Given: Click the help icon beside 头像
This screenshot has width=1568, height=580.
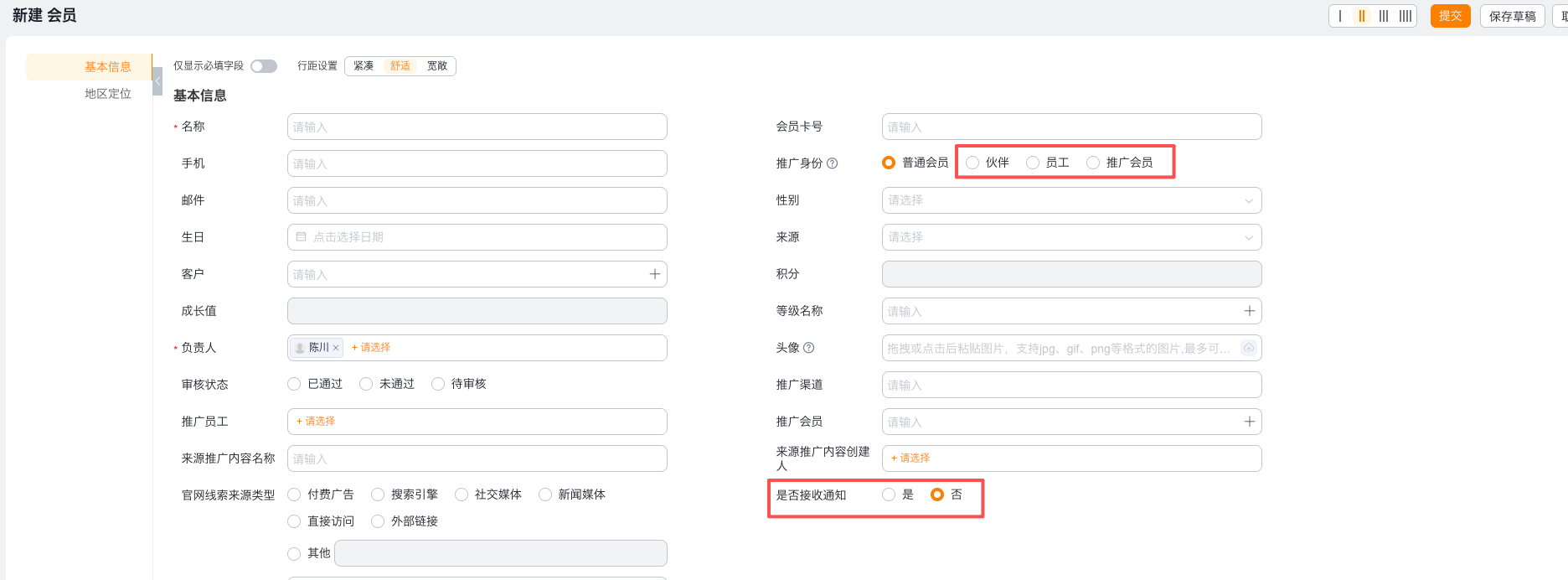Looking at the screenshot, I should [808, 348].
